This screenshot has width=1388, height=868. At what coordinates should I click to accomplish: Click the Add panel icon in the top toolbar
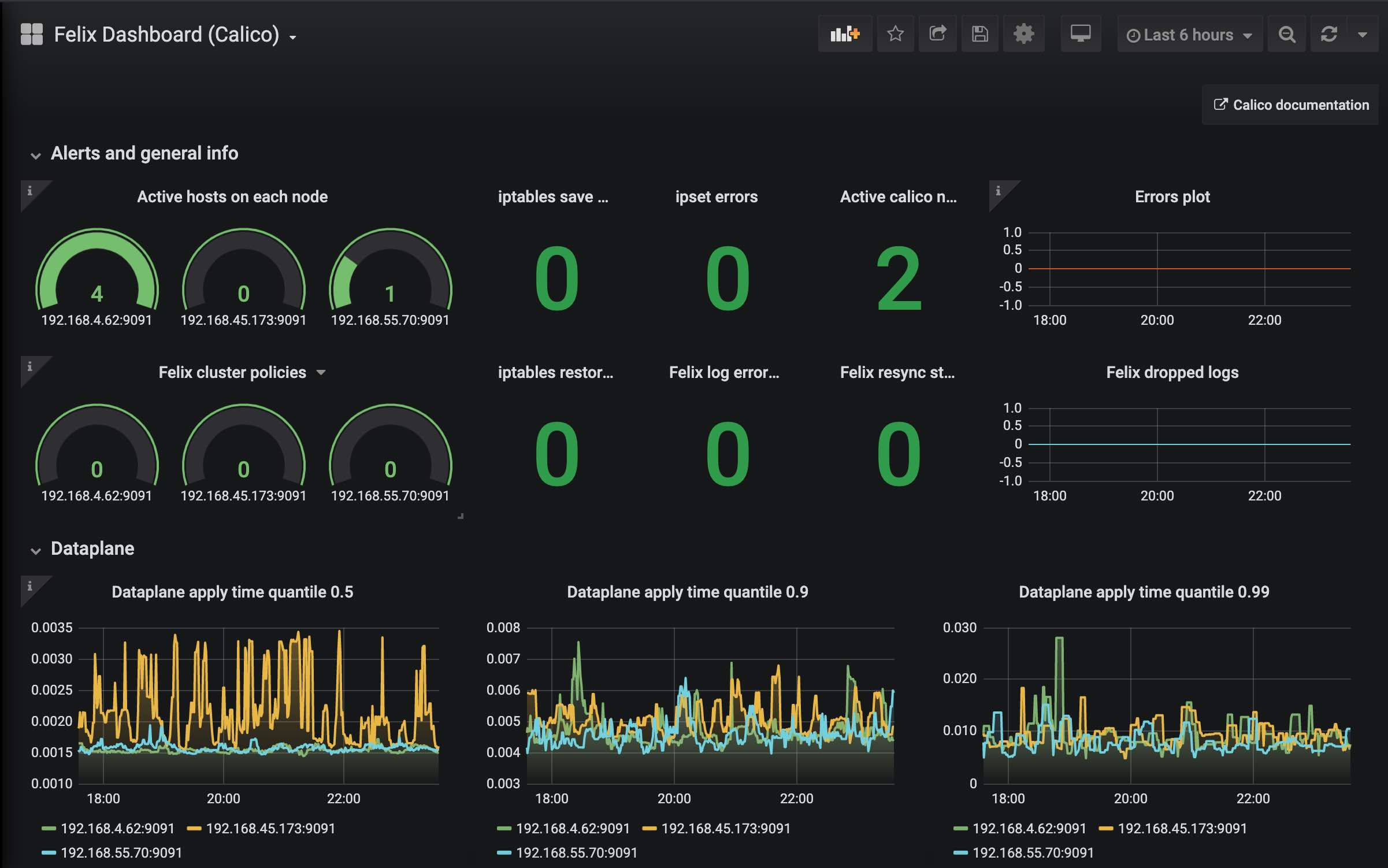[x=845, y=34]
